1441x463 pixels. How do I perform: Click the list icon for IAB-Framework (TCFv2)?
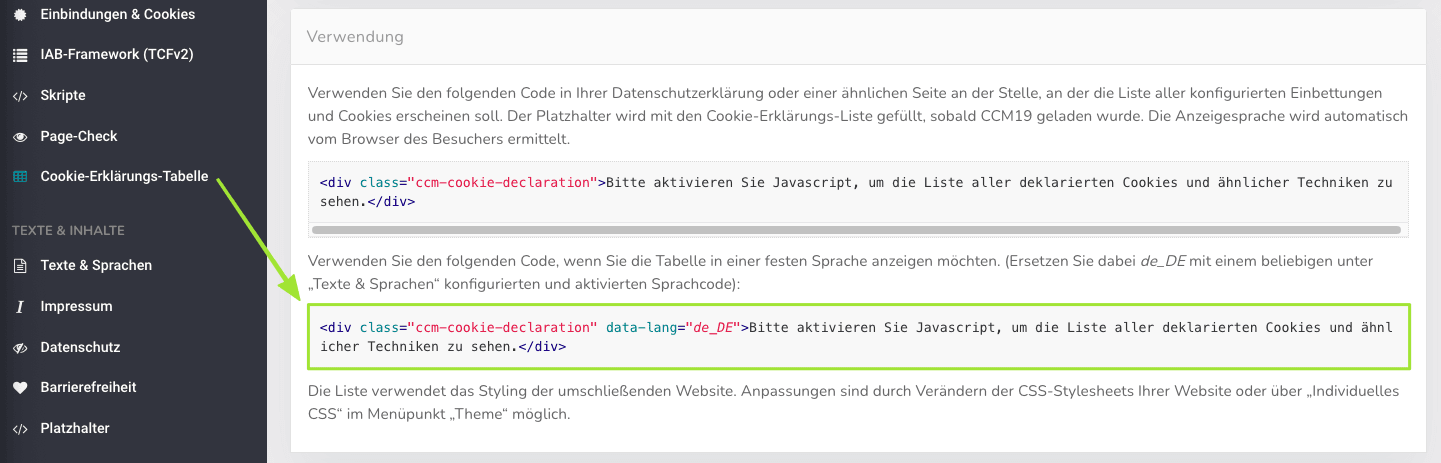tap(20, 55)
